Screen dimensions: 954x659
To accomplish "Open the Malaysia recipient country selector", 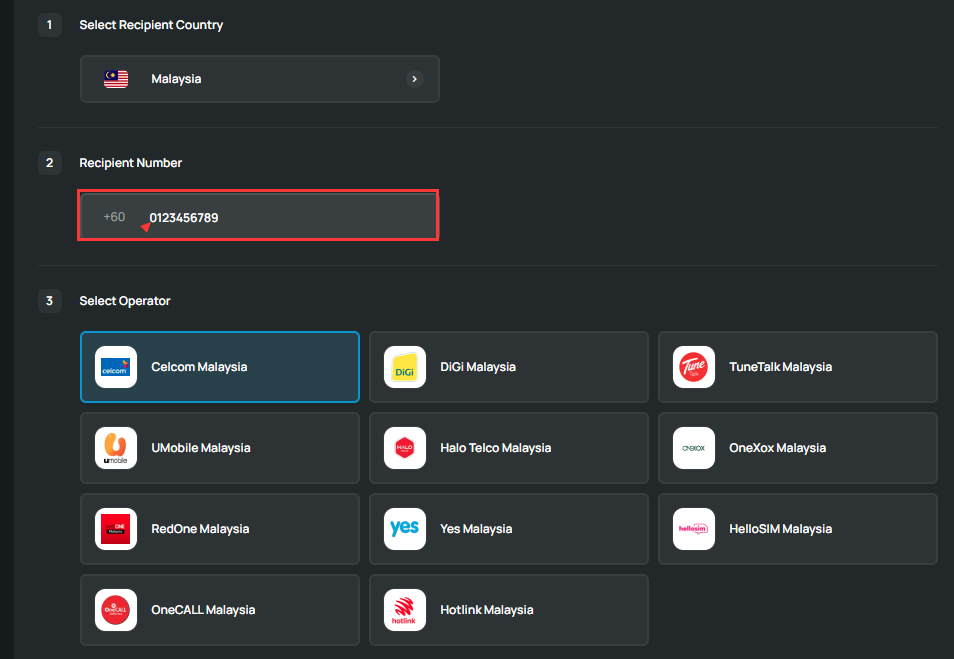I will 259,79.
